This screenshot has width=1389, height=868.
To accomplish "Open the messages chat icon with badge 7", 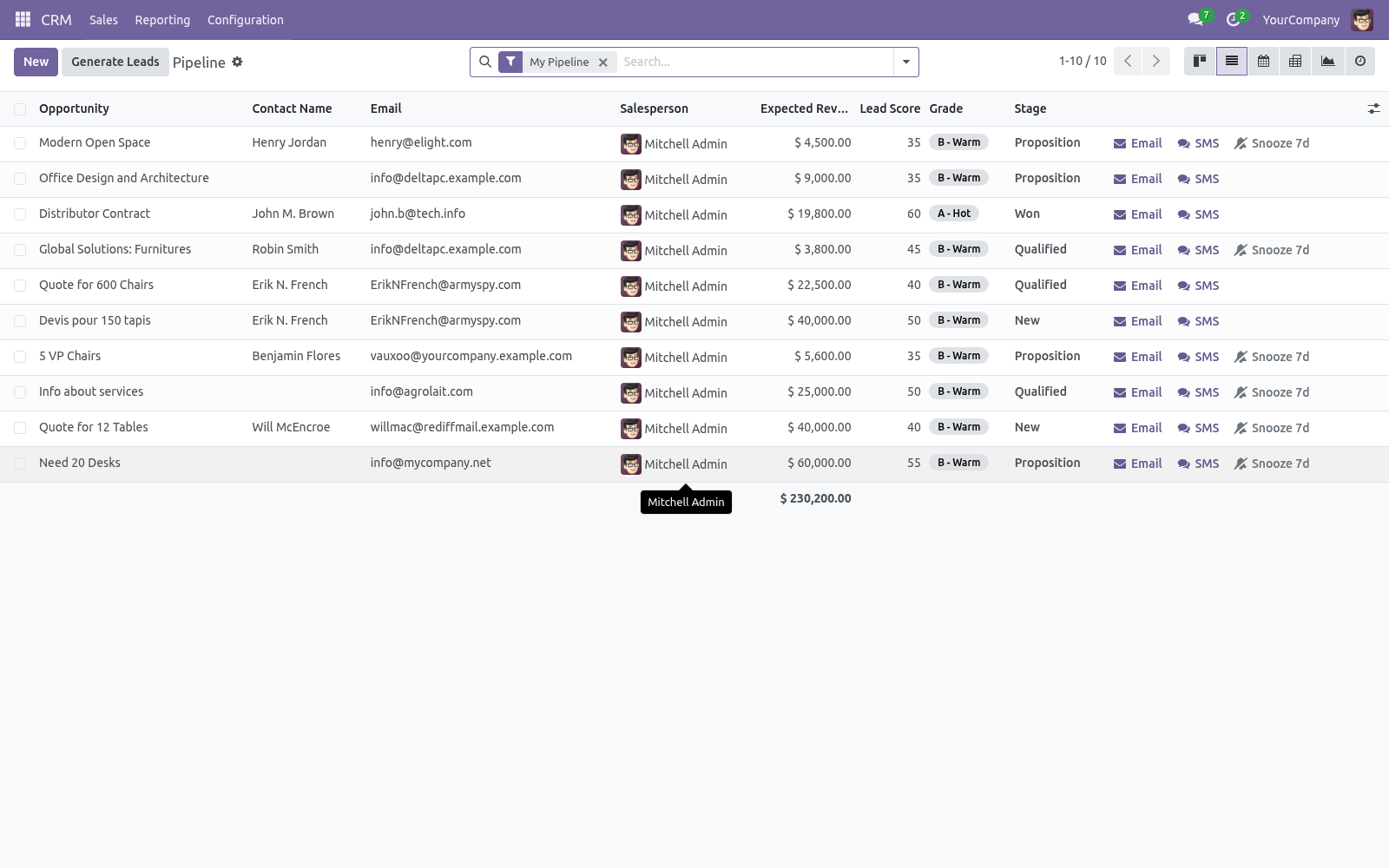I will pos(1197,19).
